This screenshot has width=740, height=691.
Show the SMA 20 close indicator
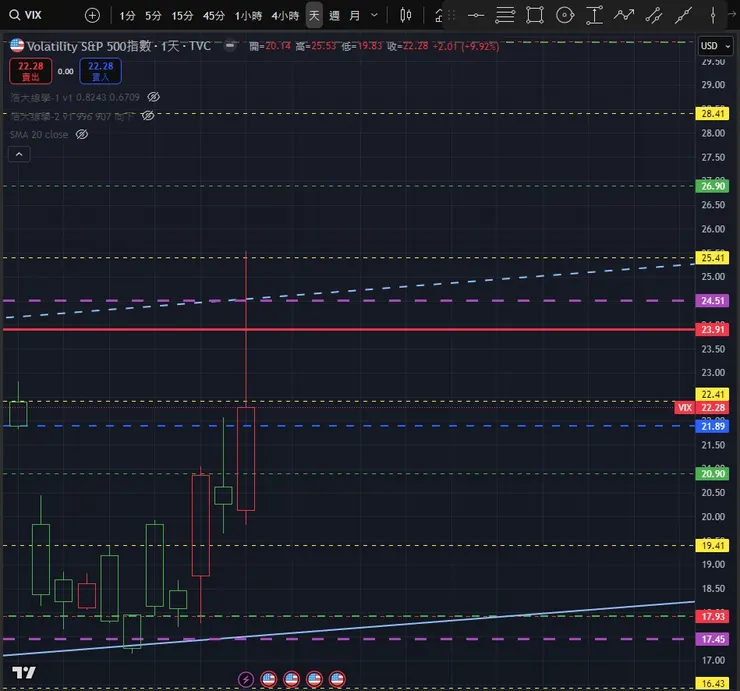click(82, 135)
